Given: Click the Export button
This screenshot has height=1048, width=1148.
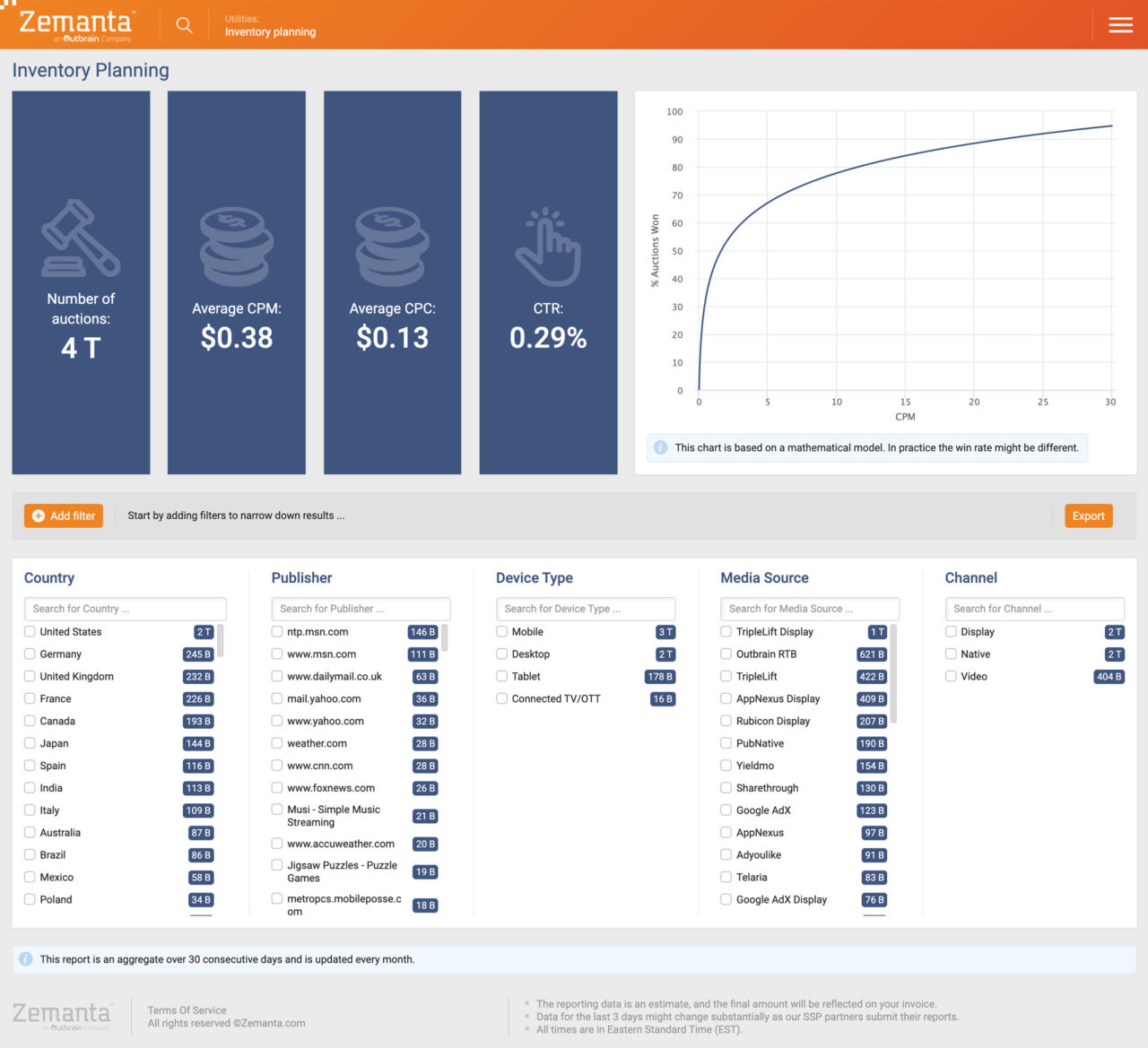Looking at the screenshot, I should pyautogui.click(x=1088, y=515).
